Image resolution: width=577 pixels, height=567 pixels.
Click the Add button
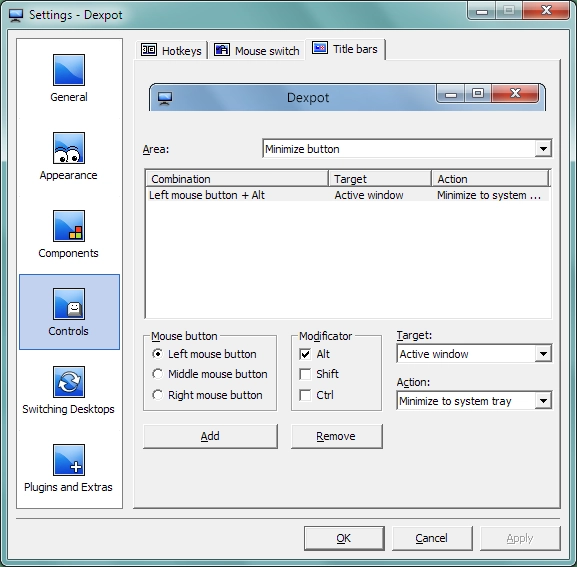point(210,436)
